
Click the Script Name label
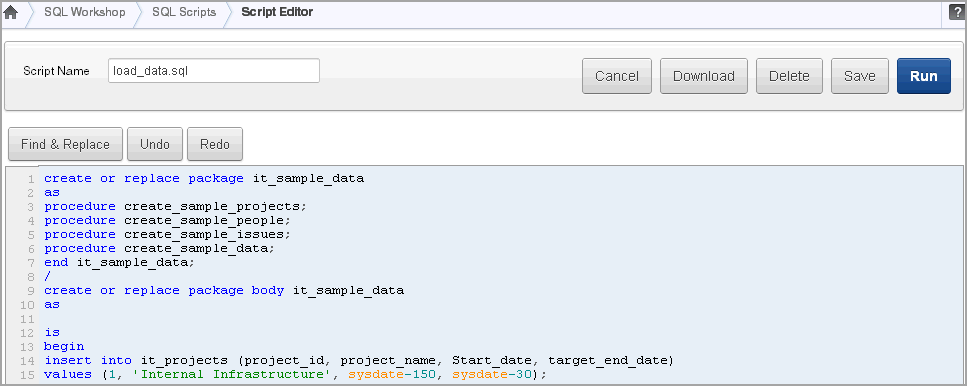click(x=56, y=71)
